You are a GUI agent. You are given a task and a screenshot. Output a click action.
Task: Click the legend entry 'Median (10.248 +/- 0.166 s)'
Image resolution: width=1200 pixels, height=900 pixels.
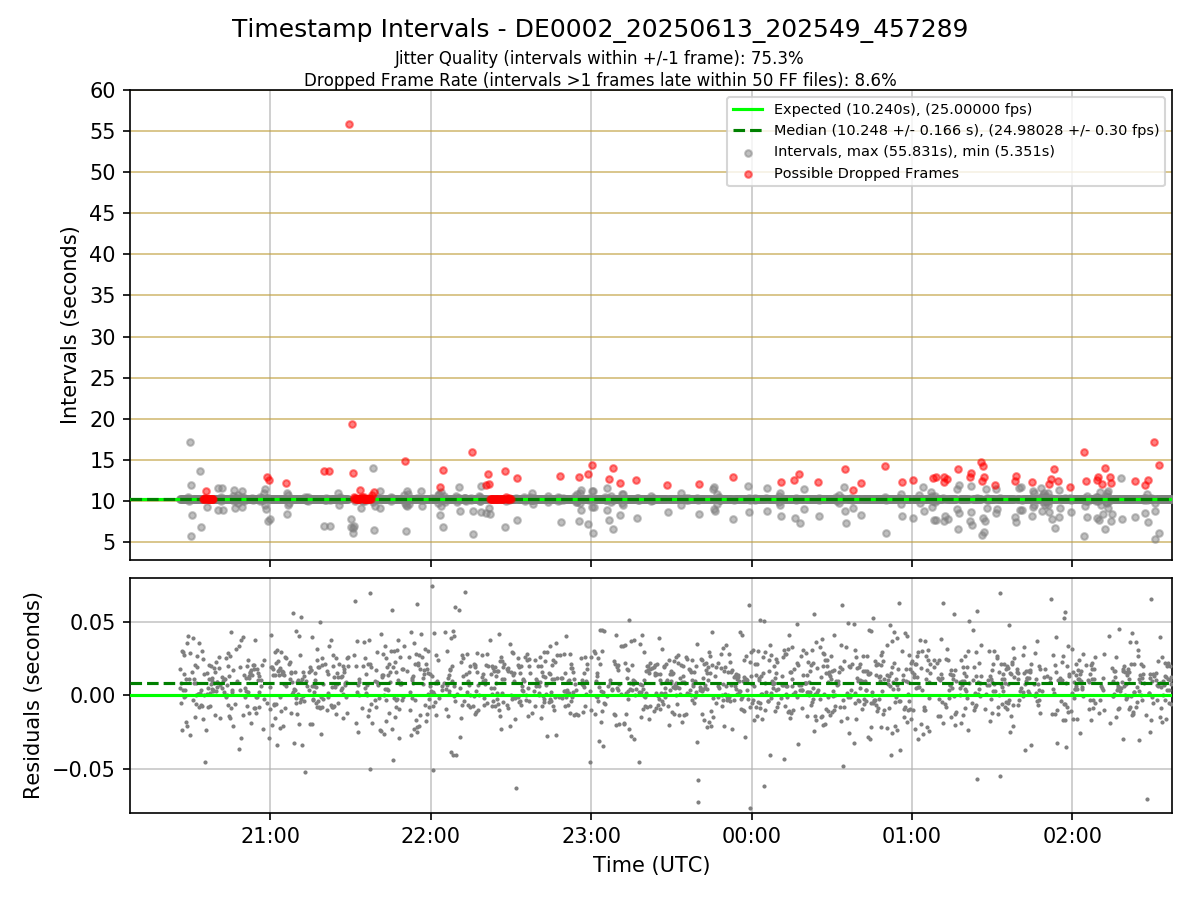click(967, 130)
